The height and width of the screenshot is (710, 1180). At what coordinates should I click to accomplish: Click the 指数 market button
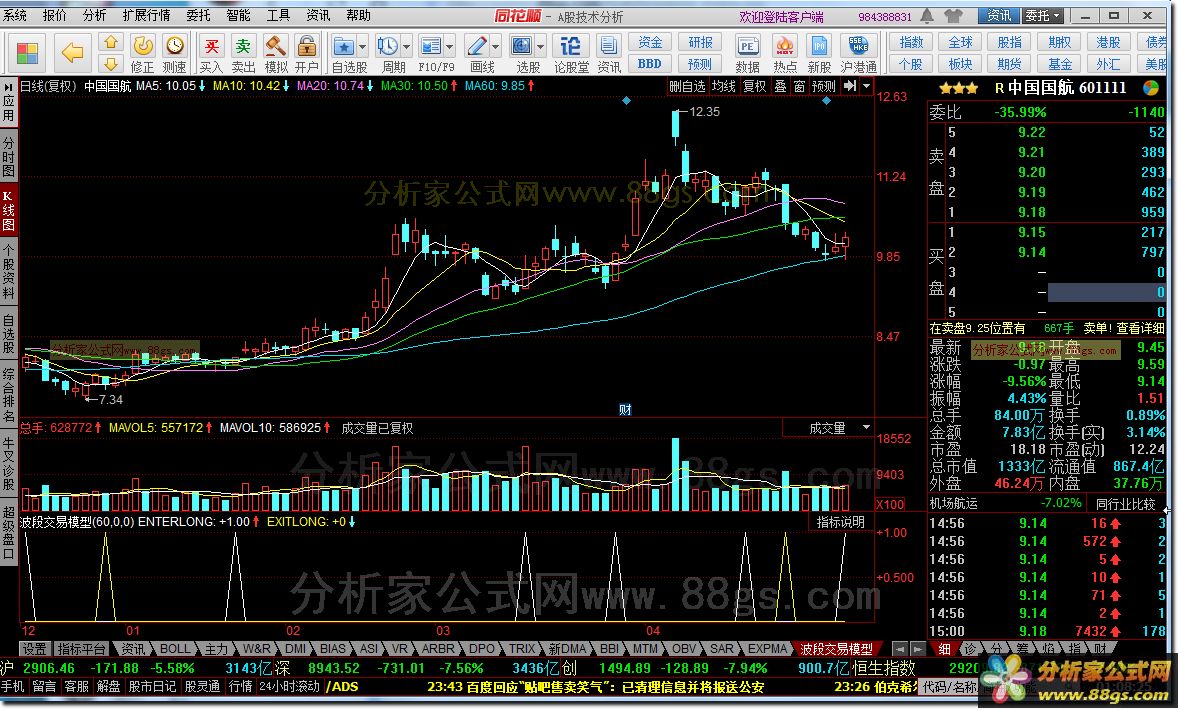click(911, 42)
